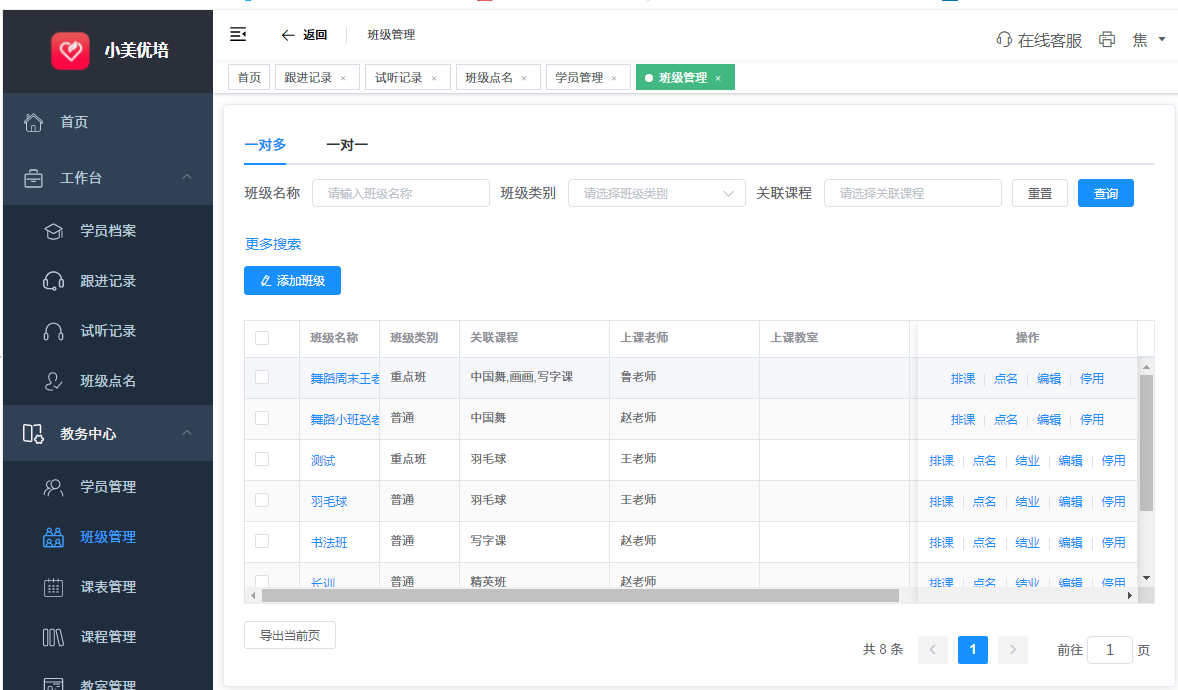Viewport: 1178px width, 690px height.
Task: Toggle the select-all checkbox in table header
Action: click(x=262, y=338)
